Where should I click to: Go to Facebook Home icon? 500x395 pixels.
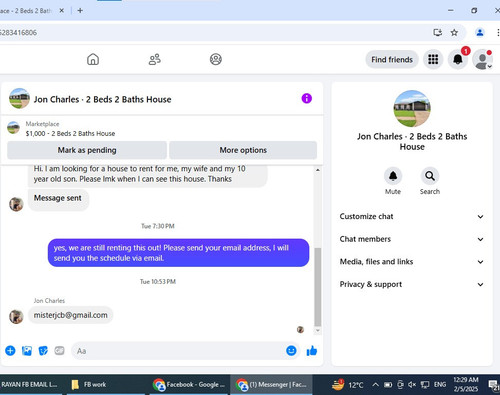[93, 59]
